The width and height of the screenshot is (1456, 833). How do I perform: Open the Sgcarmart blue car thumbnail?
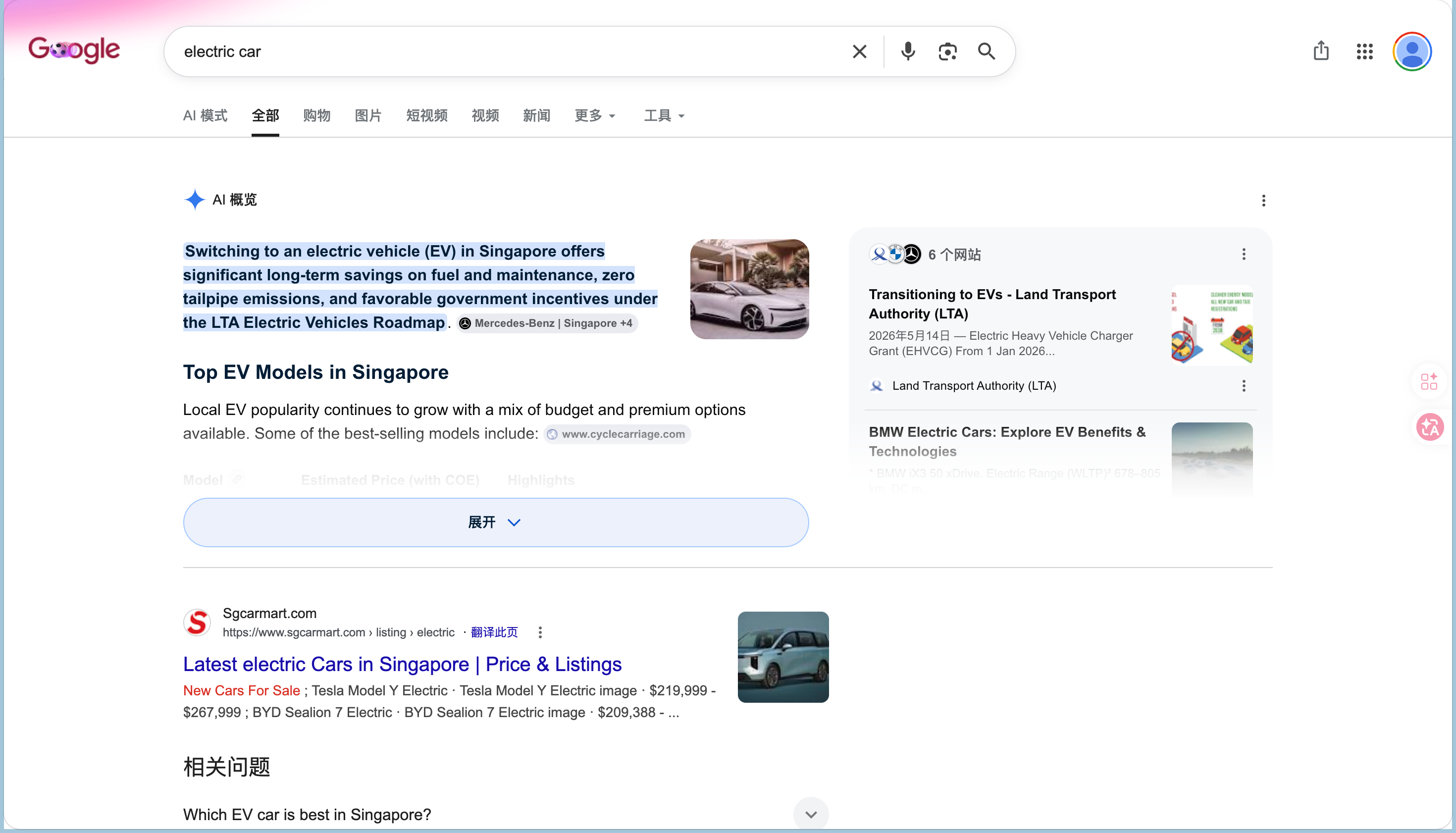coord(782,657)
